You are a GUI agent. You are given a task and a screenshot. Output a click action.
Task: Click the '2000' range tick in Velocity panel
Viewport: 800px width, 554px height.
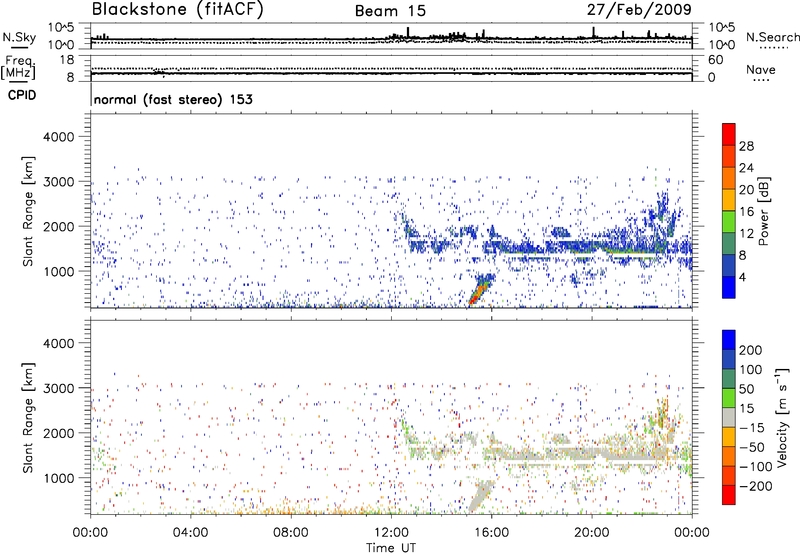coord(59,434)
